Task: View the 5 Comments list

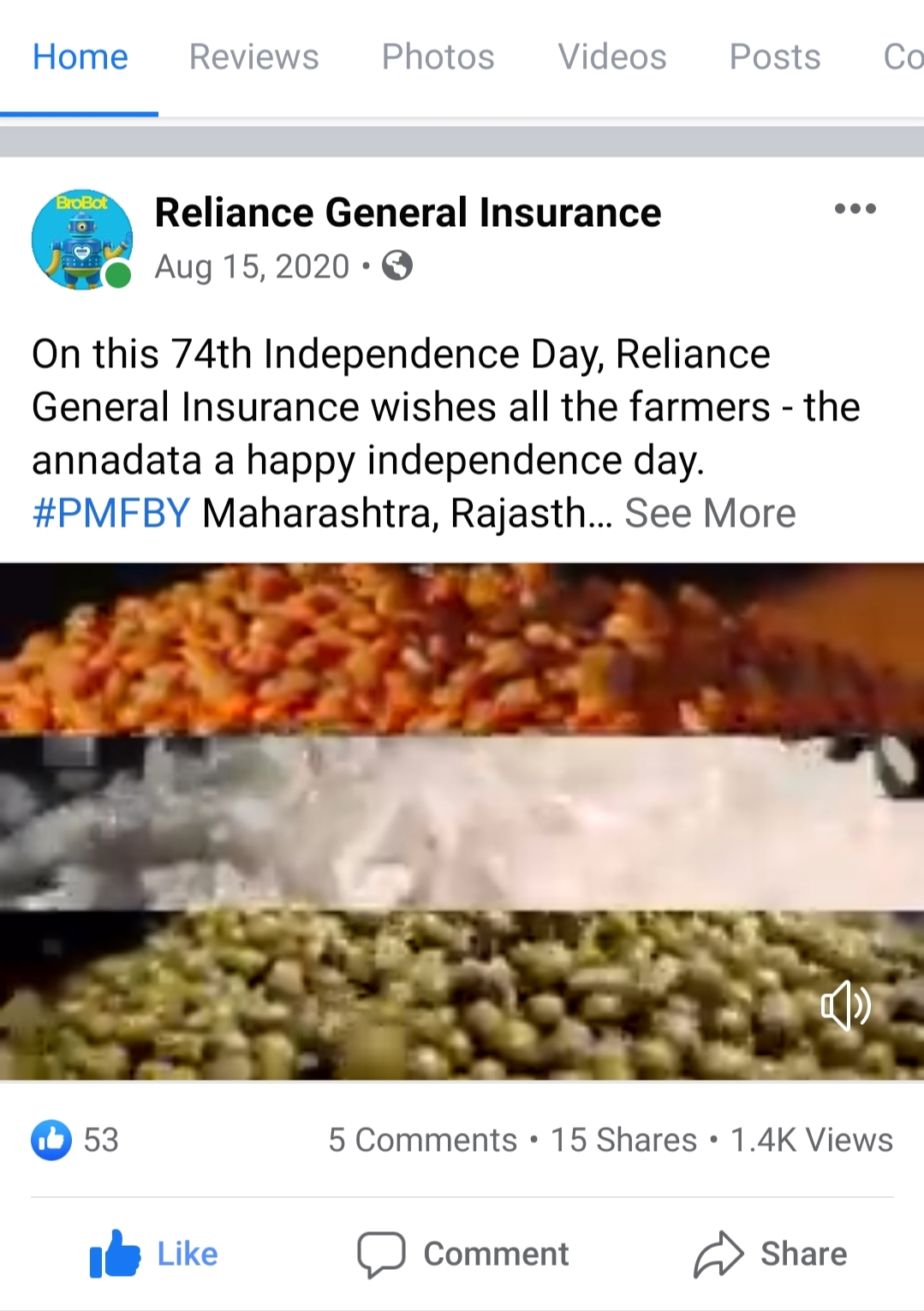Action: 422,1140
